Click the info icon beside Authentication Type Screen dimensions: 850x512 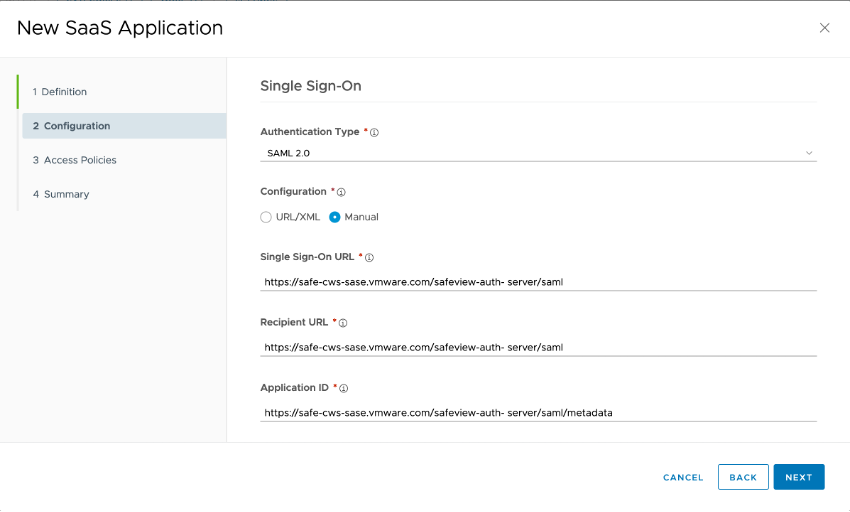(x=375, y=132)
